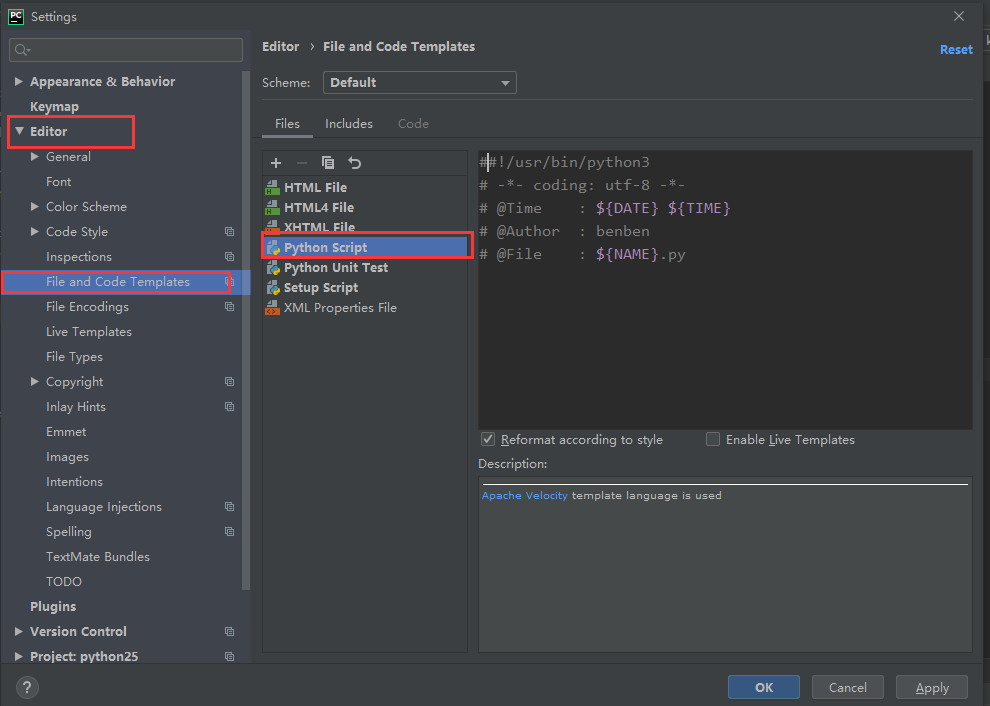Expand the Color Scheme node

tap(35, 207)
